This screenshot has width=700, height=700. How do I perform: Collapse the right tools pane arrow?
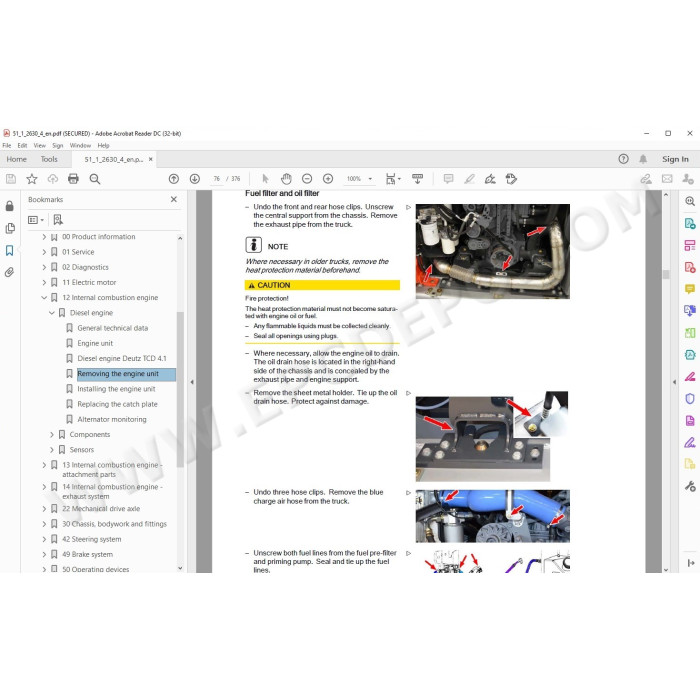[x=675, y=382]
